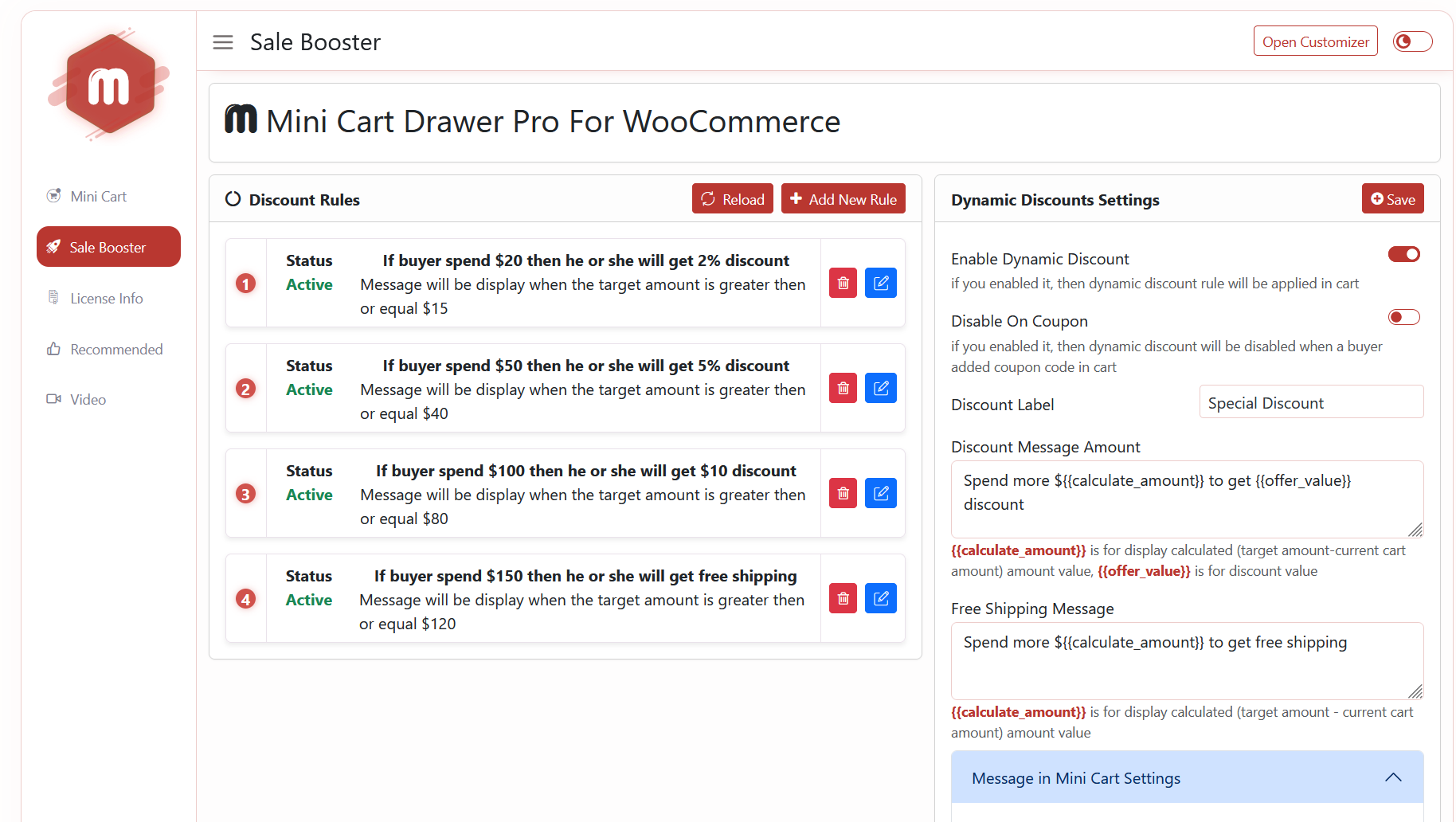Click the red hexagon M logo

point(109,84)
